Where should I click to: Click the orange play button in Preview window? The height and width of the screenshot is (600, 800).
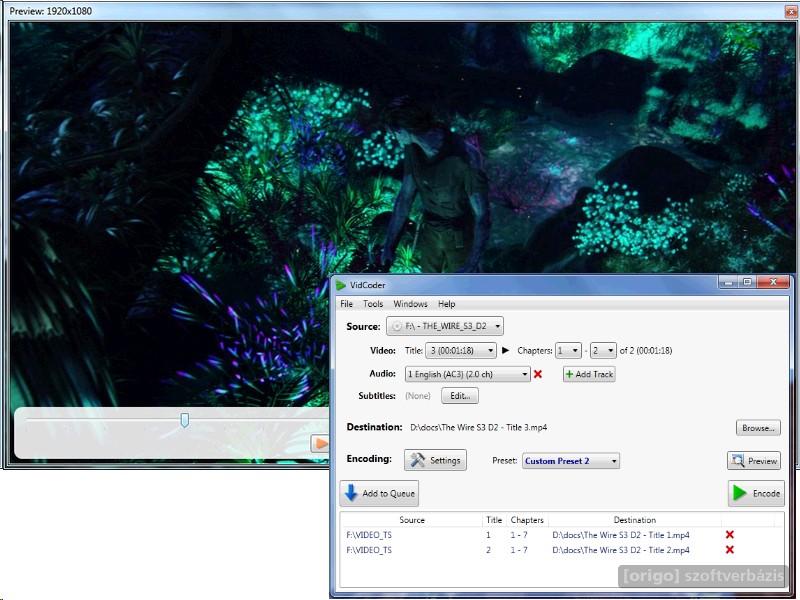point(320,443)
